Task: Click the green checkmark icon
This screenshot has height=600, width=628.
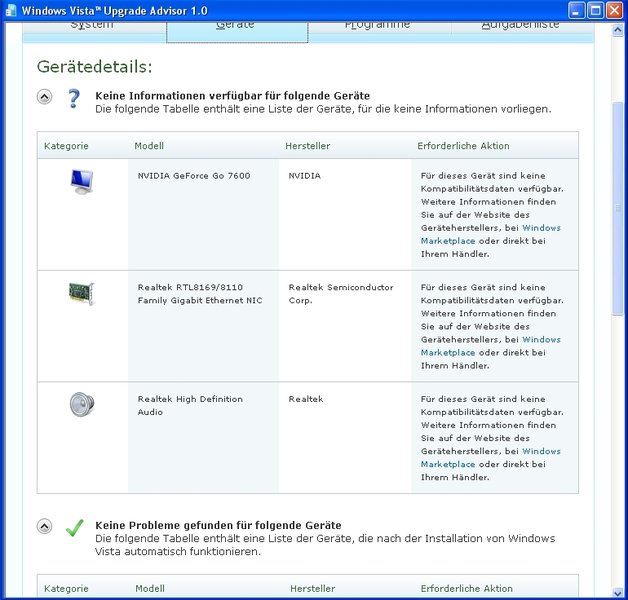Action: click(x=74, y=528)
